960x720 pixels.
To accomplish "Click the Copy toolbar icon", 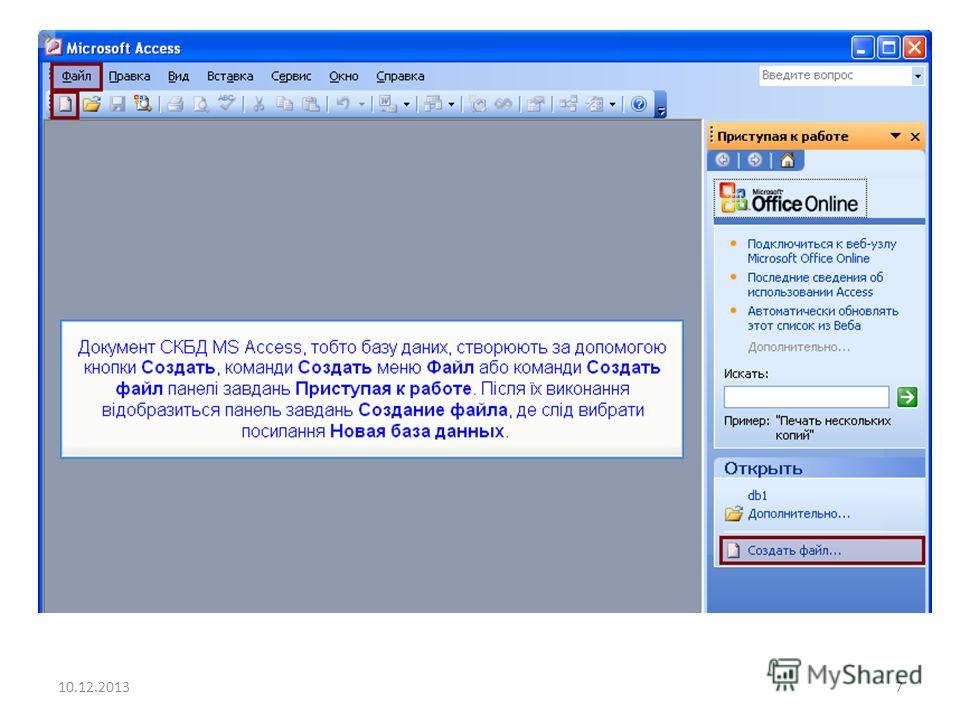I will click(x=285, y=105).
